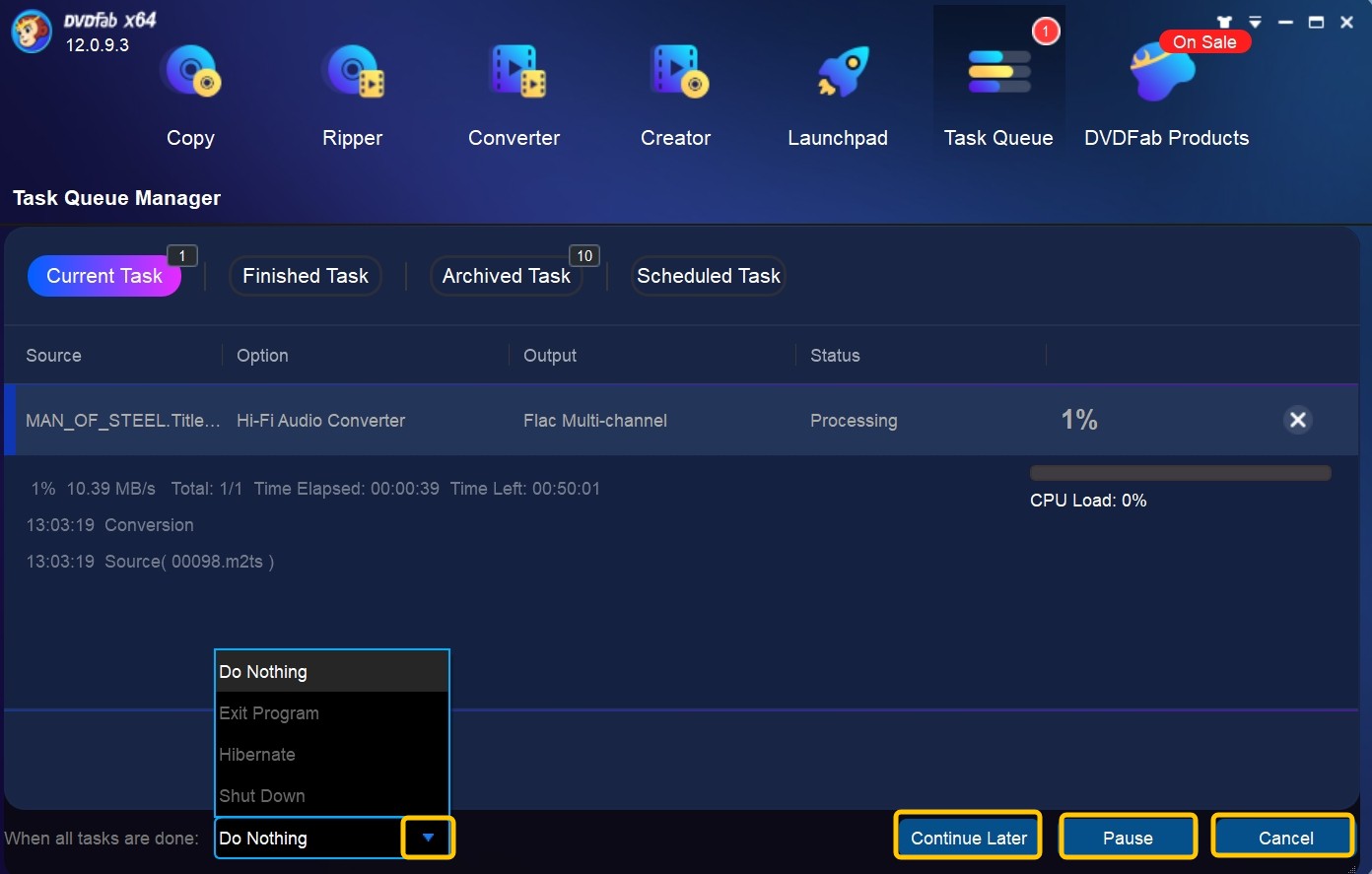Switch to the Current Task tab
1372x874 pixels.
[x=104, y=276]
